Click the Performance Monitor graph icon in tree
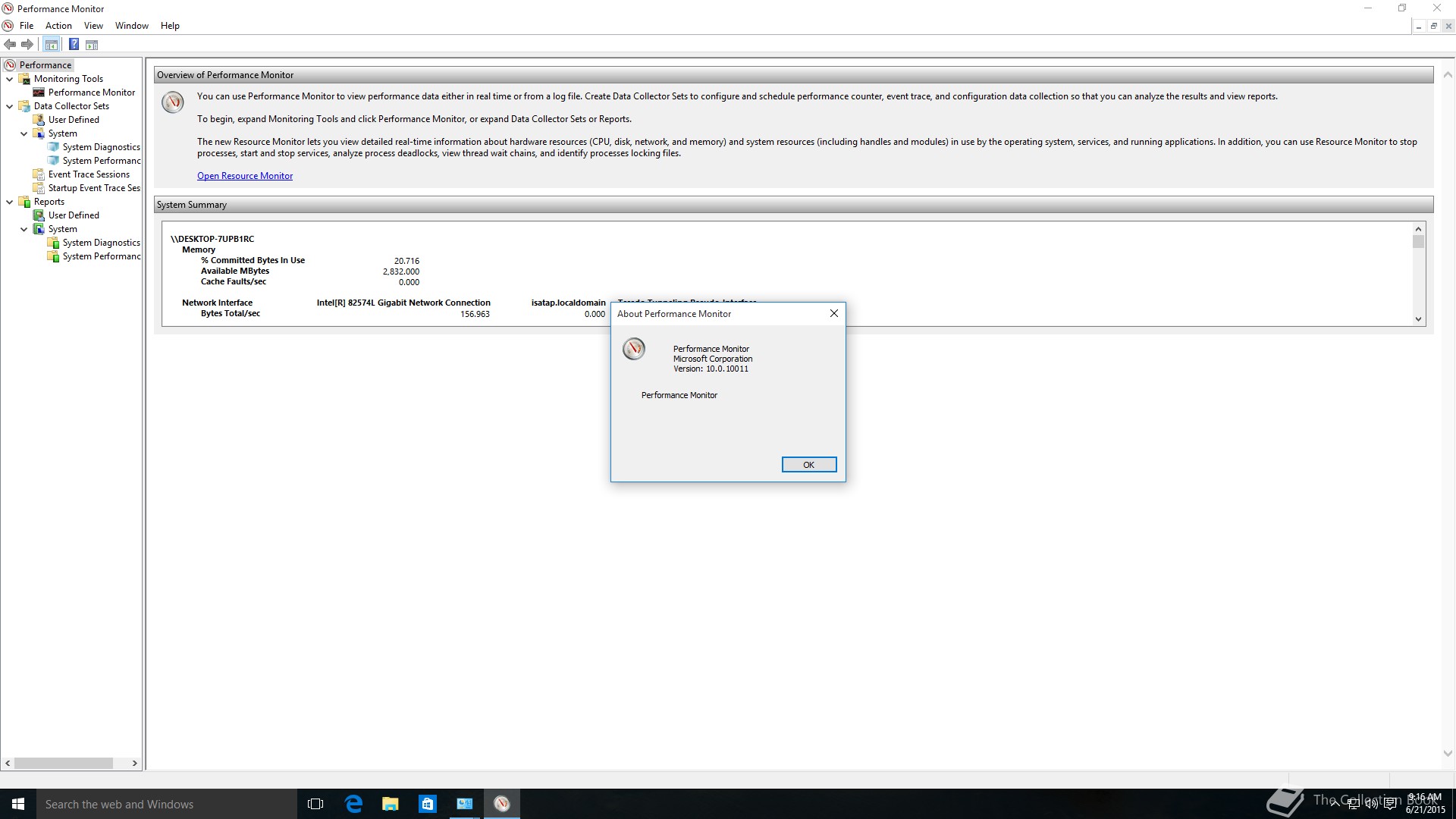Screen dimensions: 1456x819 [39, 93]
